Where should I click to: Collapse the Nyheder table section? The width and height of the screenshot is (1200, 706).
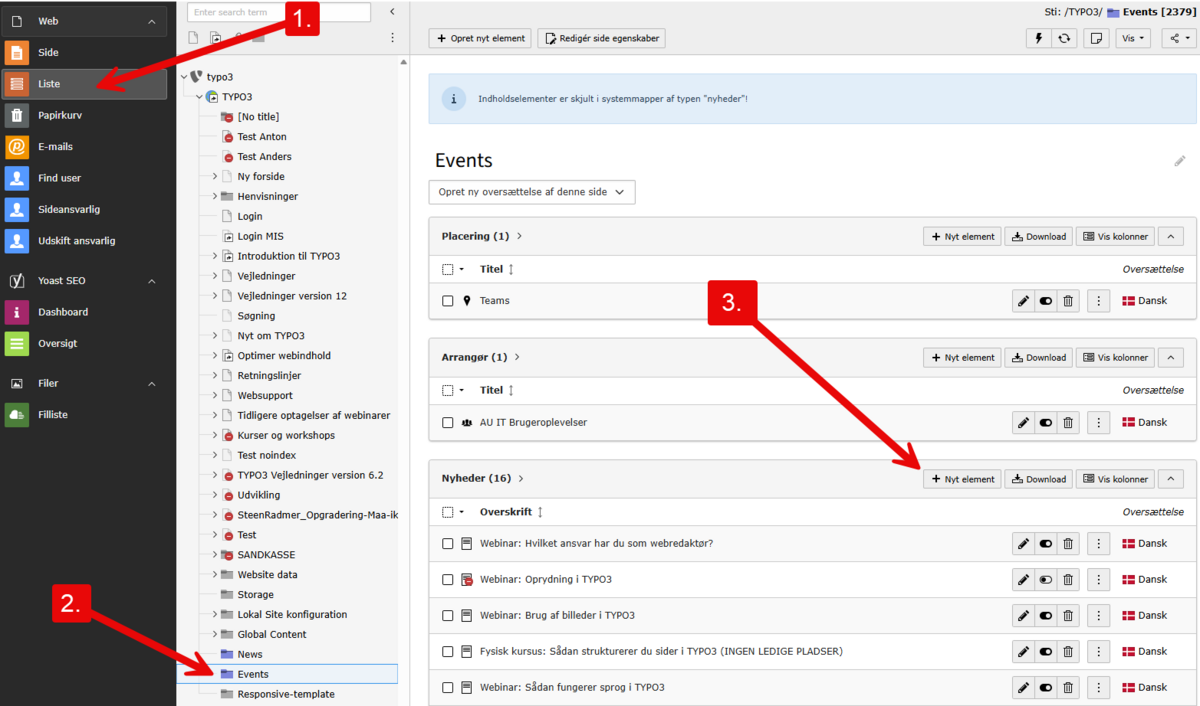1170,479
